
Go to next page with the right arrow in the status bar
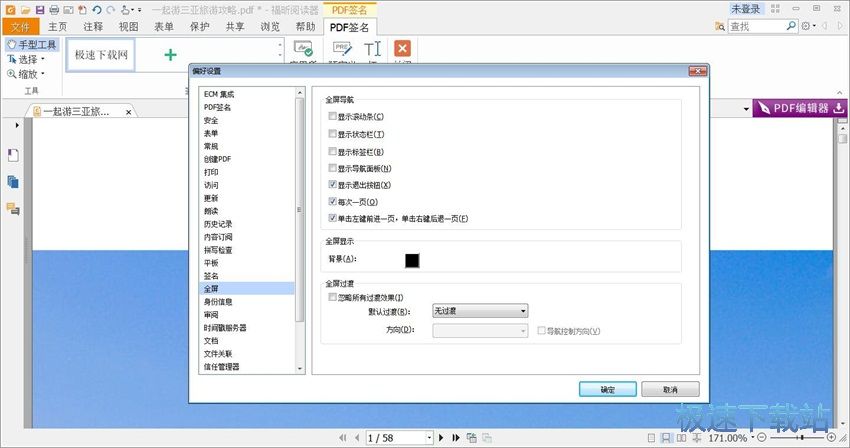[x=441, y=438]
